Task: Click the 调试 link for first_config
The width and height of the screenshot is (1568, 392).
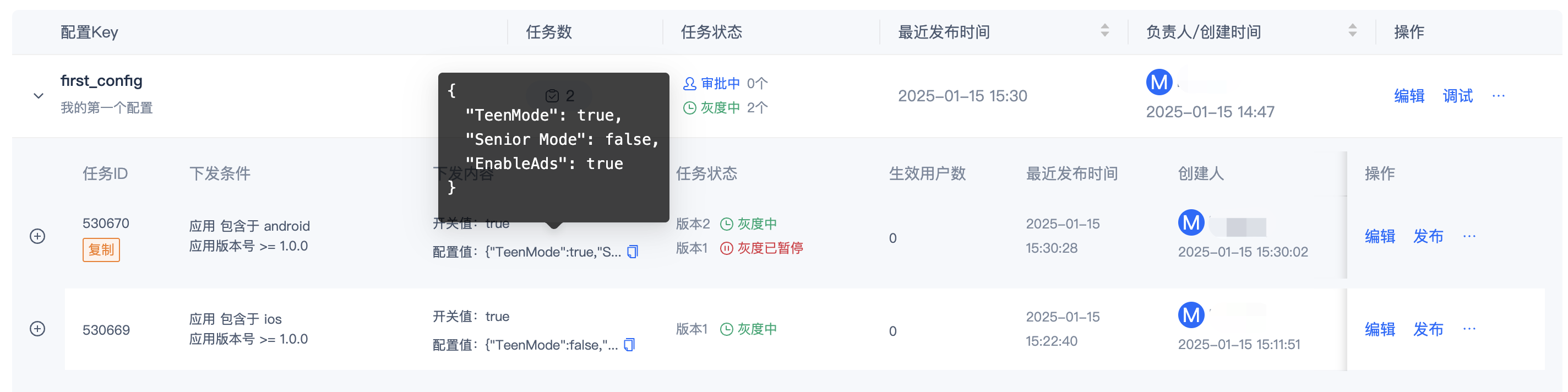Action: pyautogui.click(x=1457, y=96)
